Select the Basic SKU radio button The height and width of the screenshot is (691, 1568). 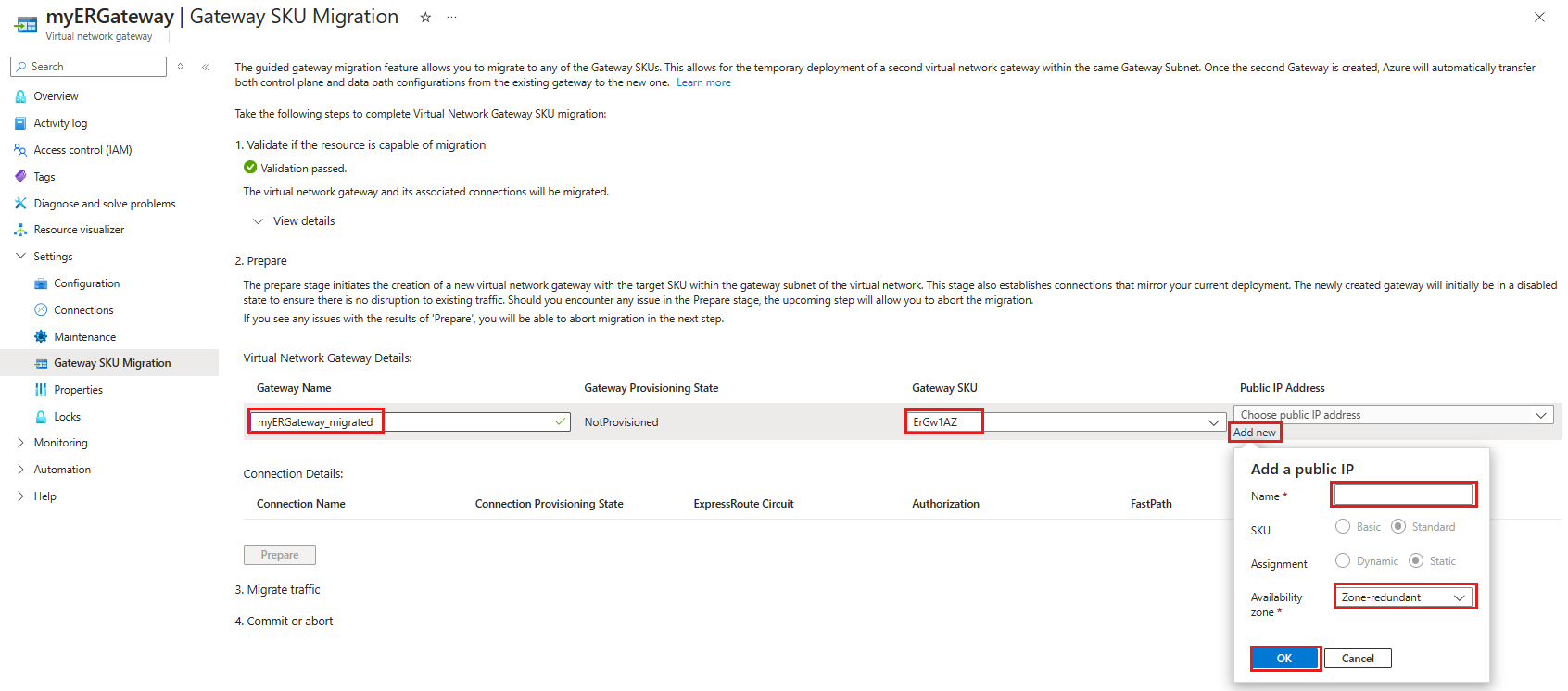(x=1343, y=527)
